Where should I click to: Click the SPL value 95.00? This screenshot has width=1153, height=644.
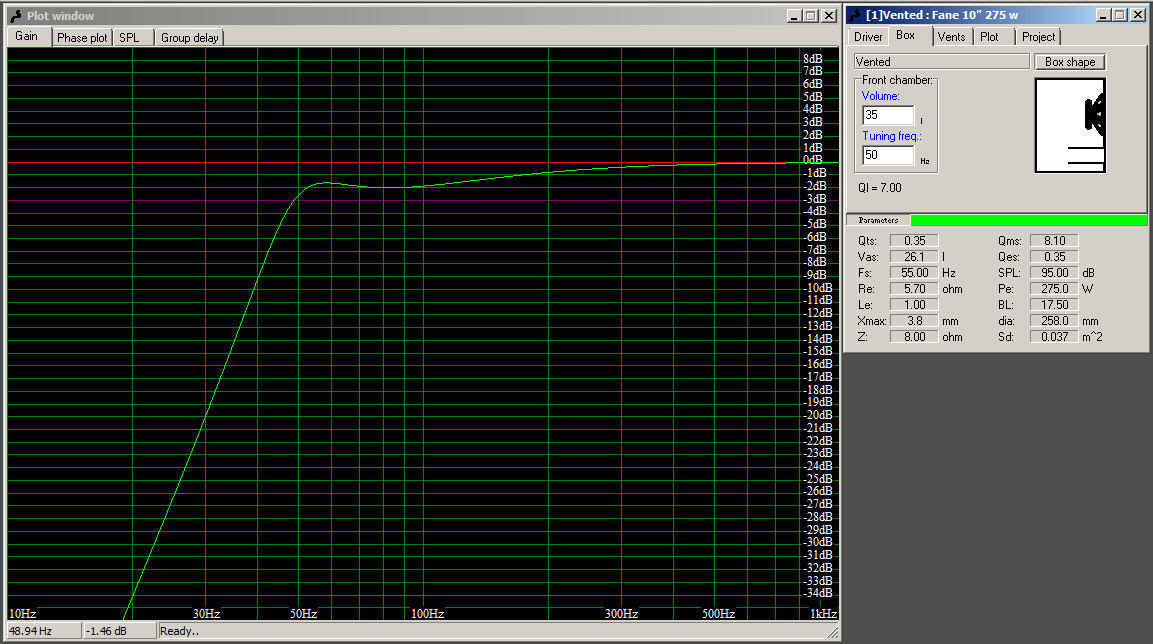[x=1054, y=273]
